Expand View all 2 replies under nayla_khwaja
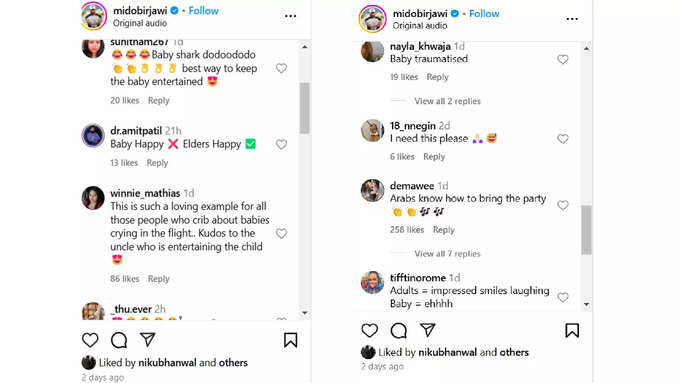The image size is (680, 383). [448, 101]
